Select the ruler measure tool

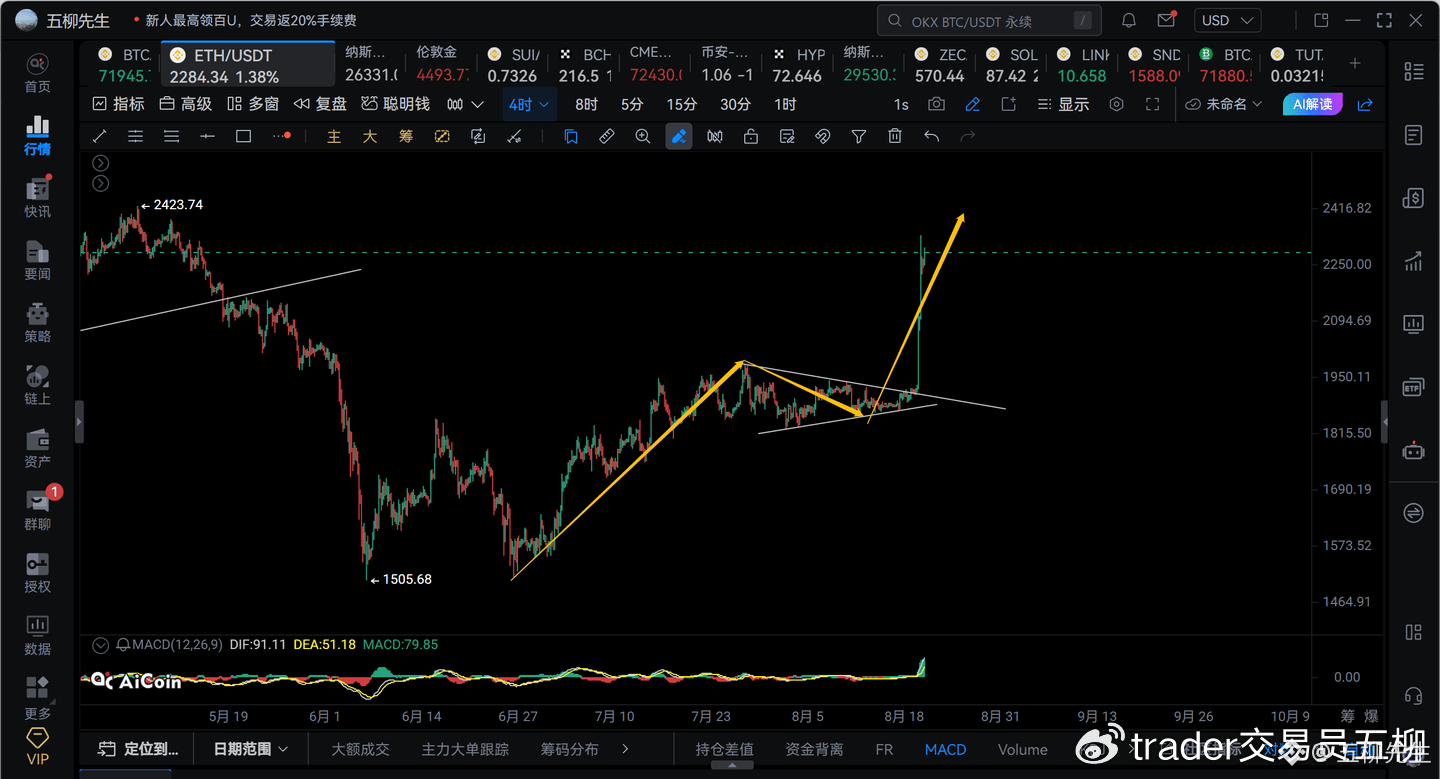point(607,136)
